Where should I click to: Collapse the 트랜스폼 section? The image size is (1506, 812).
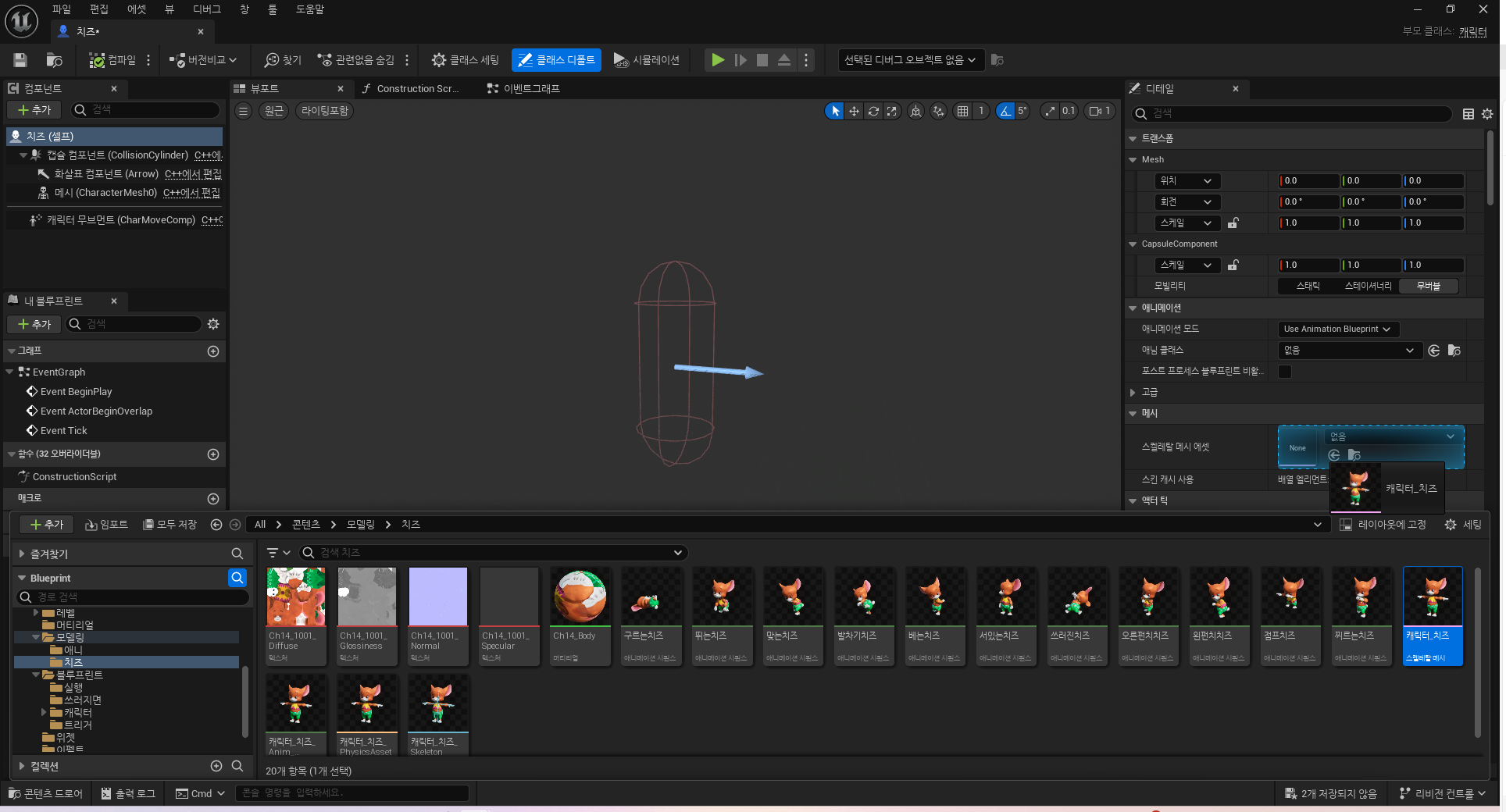[x=1133, y=138]
